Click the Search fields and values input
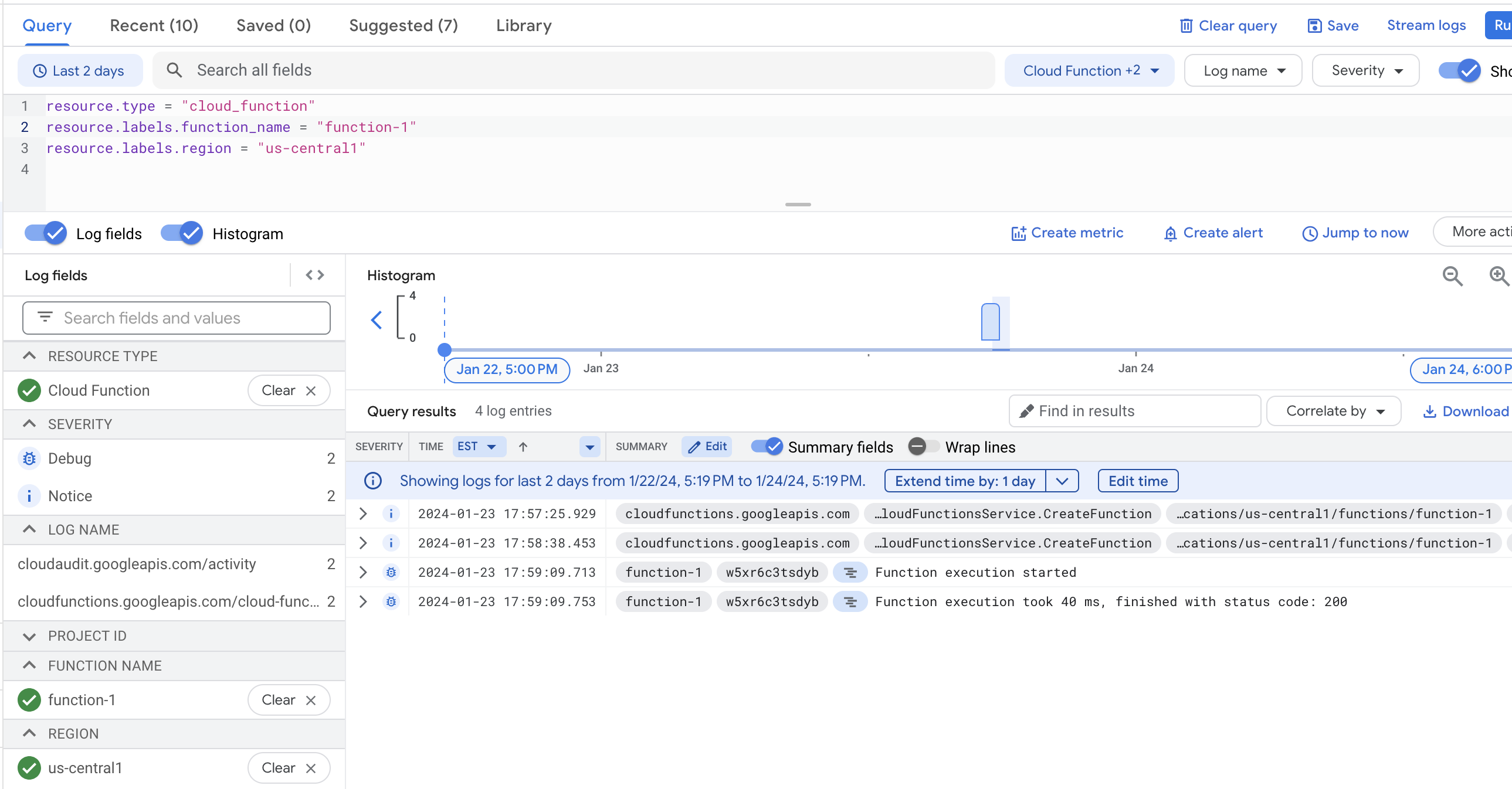The image size is (1512, 789). (x=176, y=318)
